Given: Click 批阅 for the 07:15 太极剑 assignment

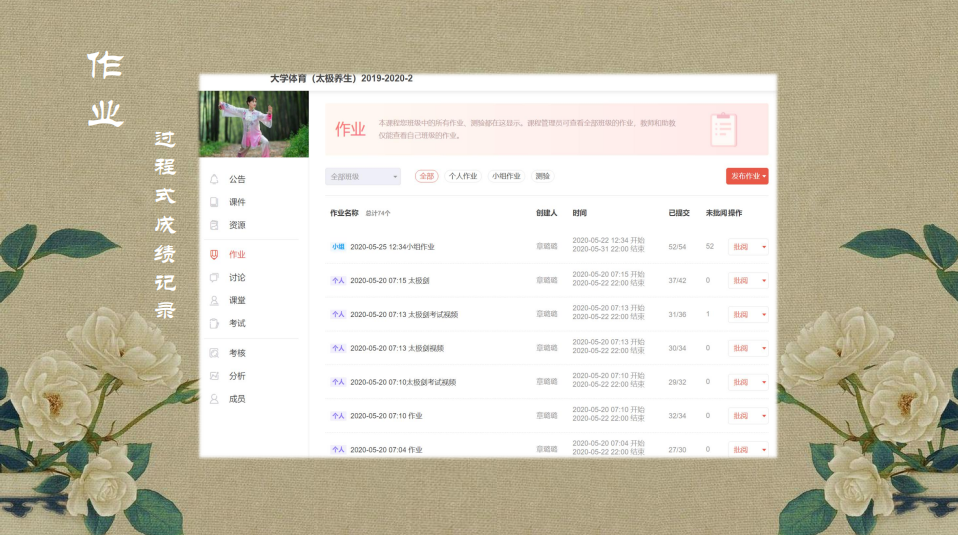Looking at the screenshot, I should click(741, 280).
